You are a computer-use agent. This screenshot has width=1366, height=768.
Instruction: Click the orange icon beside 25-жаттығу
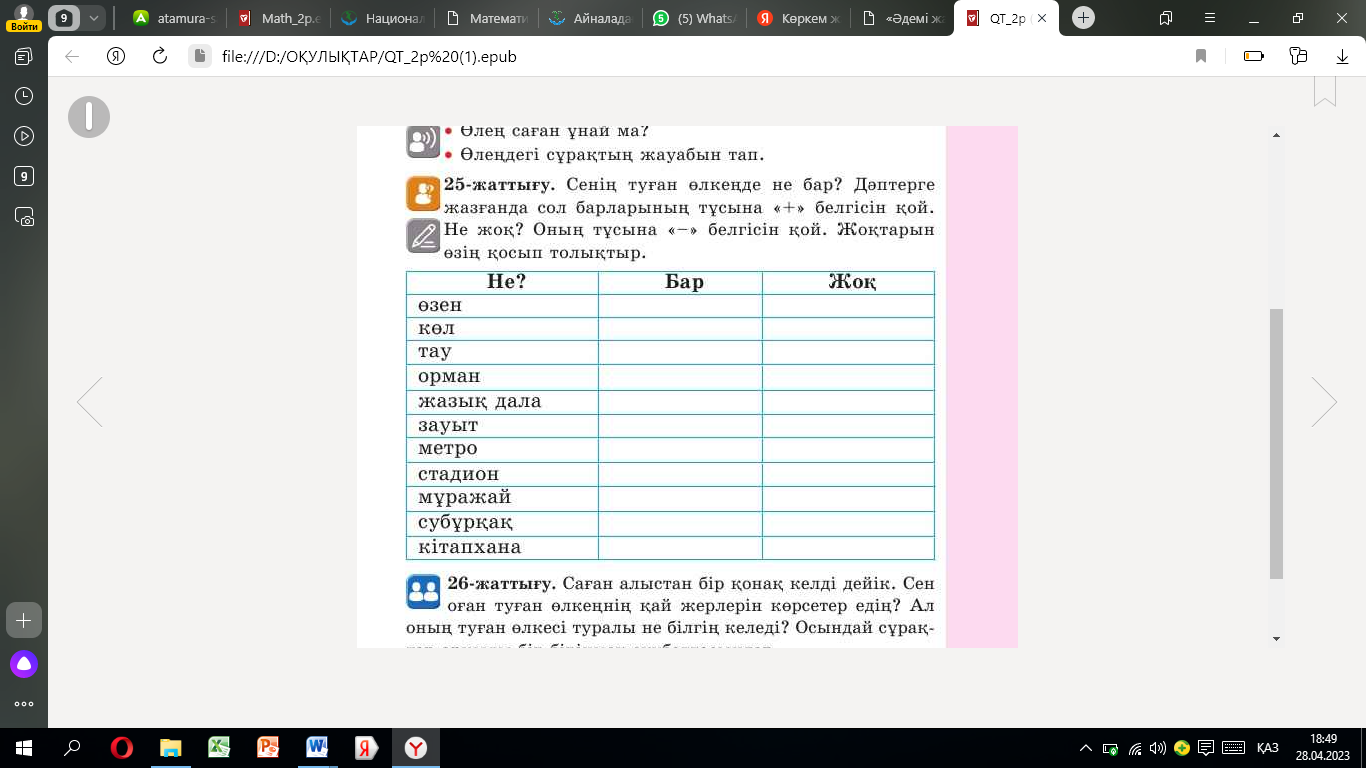tap(423, 193)
